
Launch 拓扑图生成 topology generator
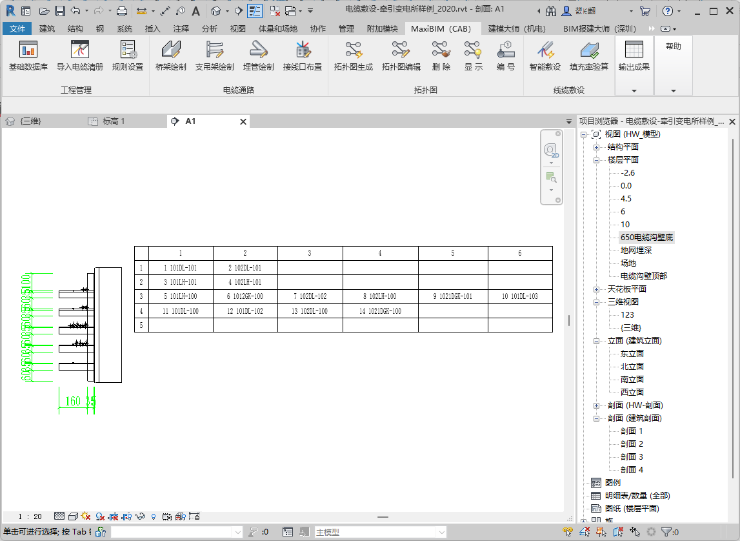pos(353,50)
